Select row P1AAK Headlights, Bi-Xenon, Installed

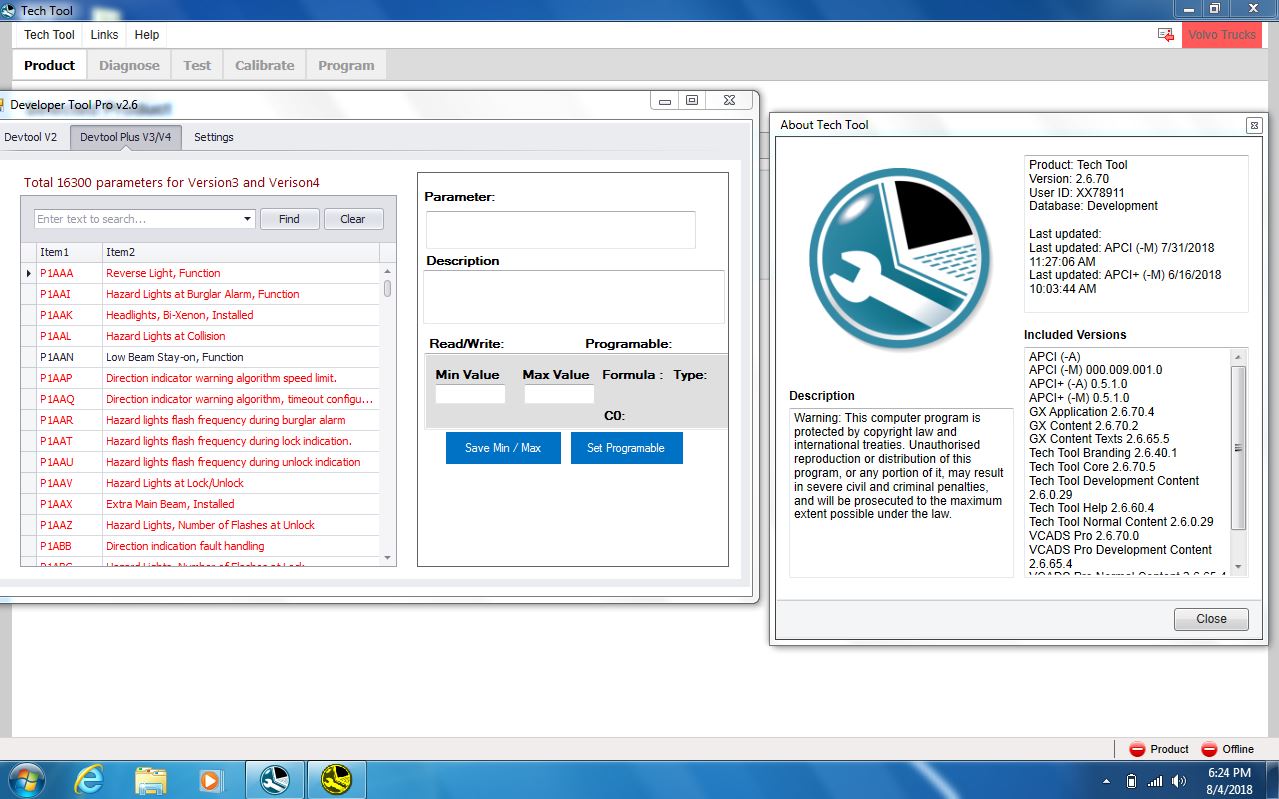tap(200, 315)
